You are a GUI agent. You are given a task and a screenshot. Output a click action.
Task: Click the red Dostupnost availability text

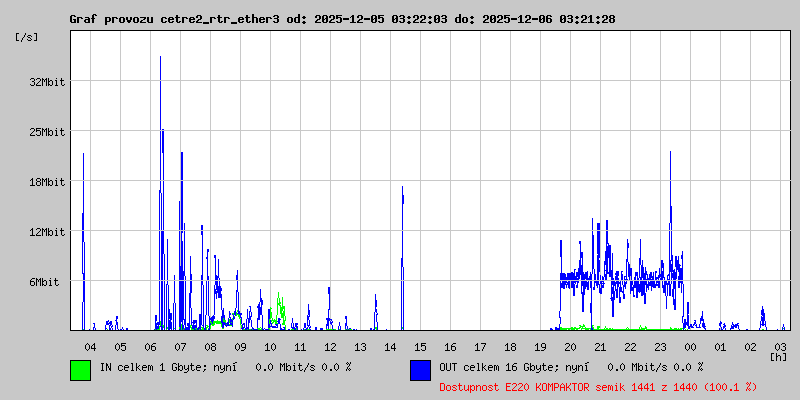598,386
